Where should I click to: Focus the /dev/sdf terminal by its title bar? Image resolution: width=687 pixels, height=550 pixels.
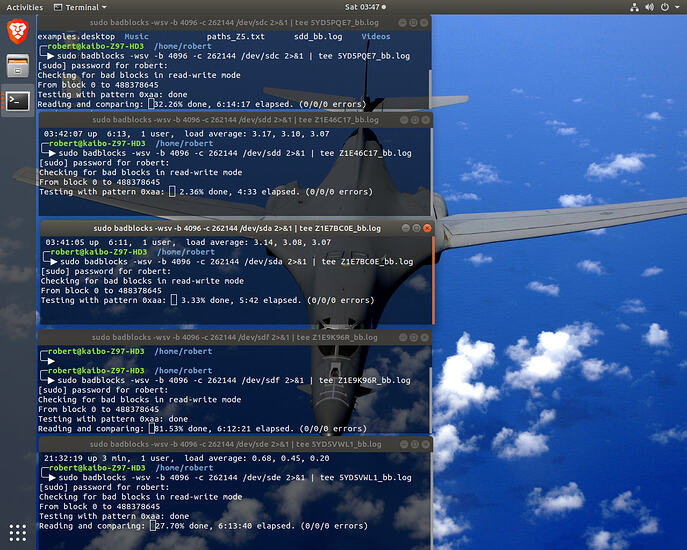(x=234, y=337)
